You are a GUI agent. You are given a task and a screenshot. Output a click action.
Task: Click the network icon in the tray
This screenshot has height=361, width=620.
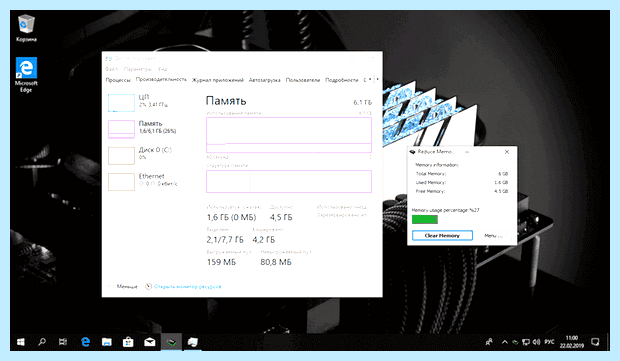[525, 342]
